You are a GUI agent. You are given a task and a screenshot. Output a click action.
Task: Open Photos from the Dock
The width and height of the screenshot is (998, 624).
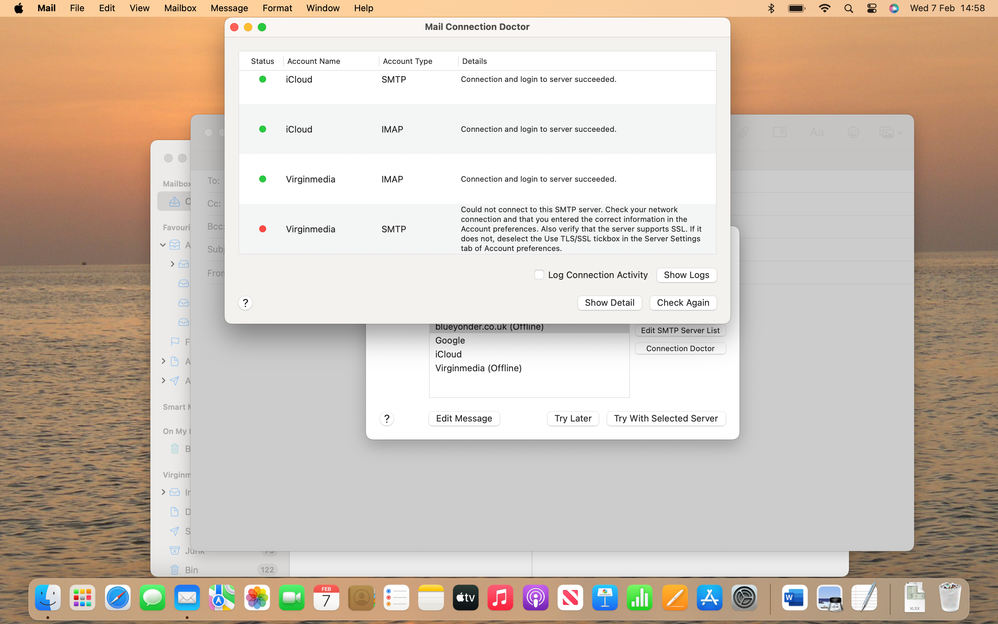[257, 598]
